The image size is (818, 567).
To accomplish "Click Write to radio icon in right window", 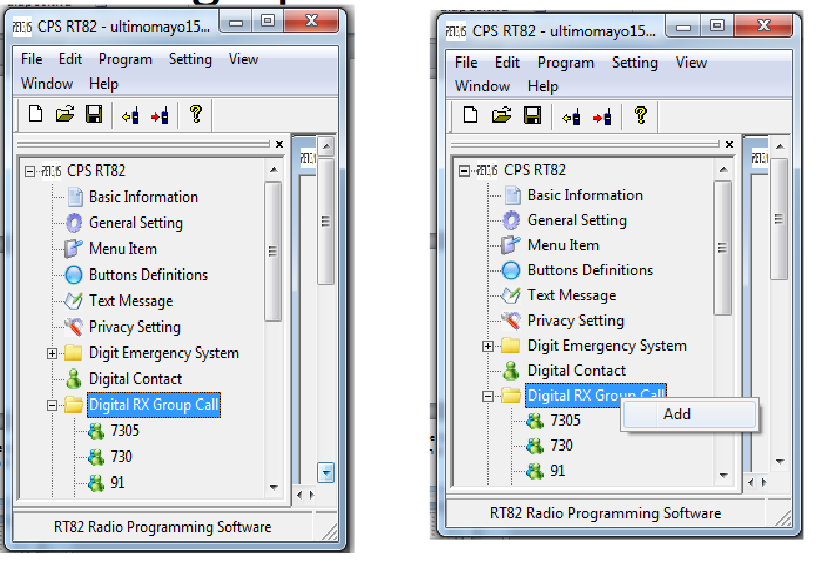I will click(602, 117).
